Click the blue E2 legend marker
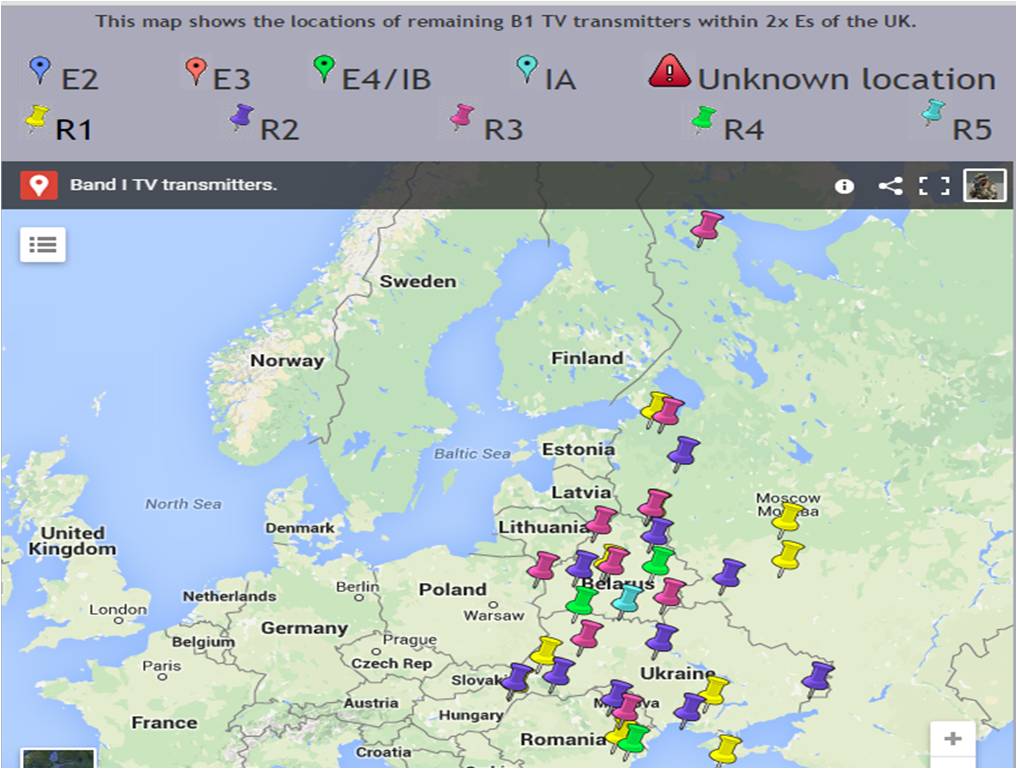 [40, 70]
